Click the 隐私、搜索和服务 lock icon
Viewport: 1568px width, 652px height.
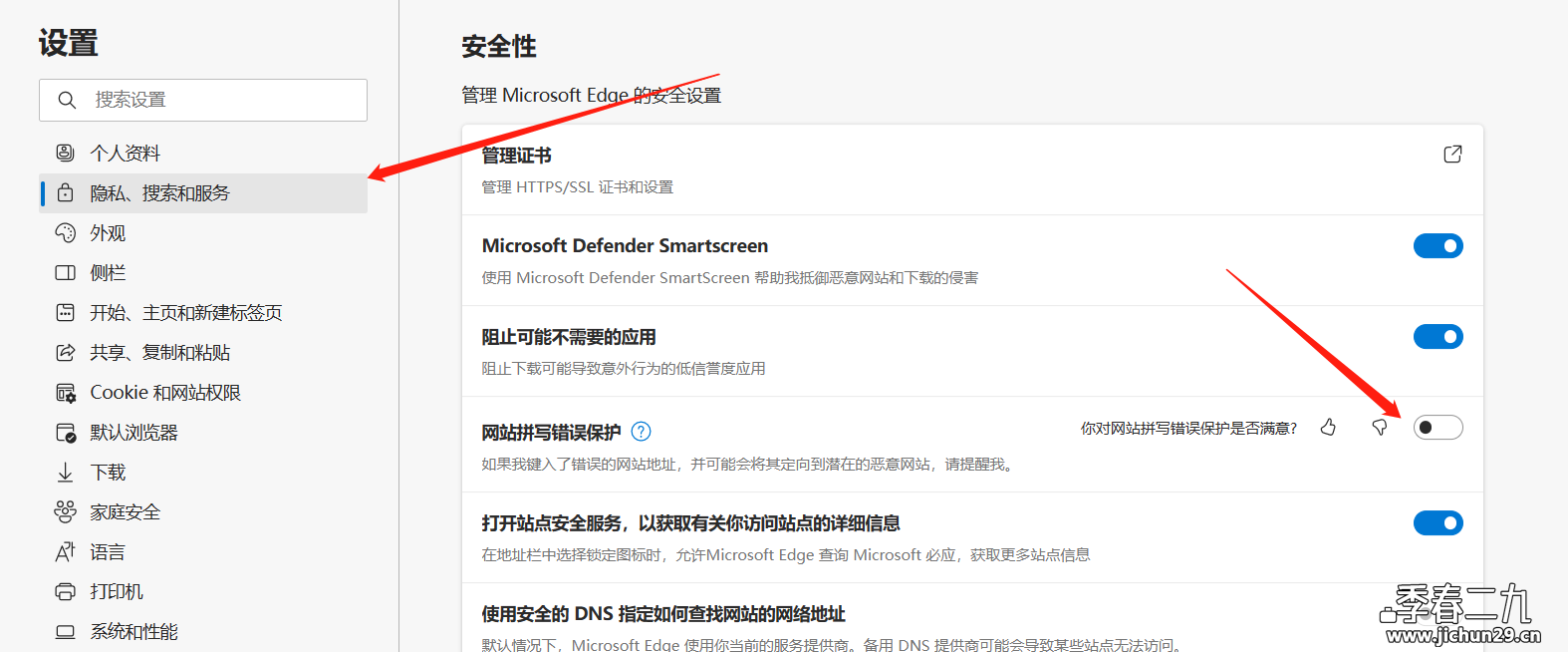tap(65, 192)
